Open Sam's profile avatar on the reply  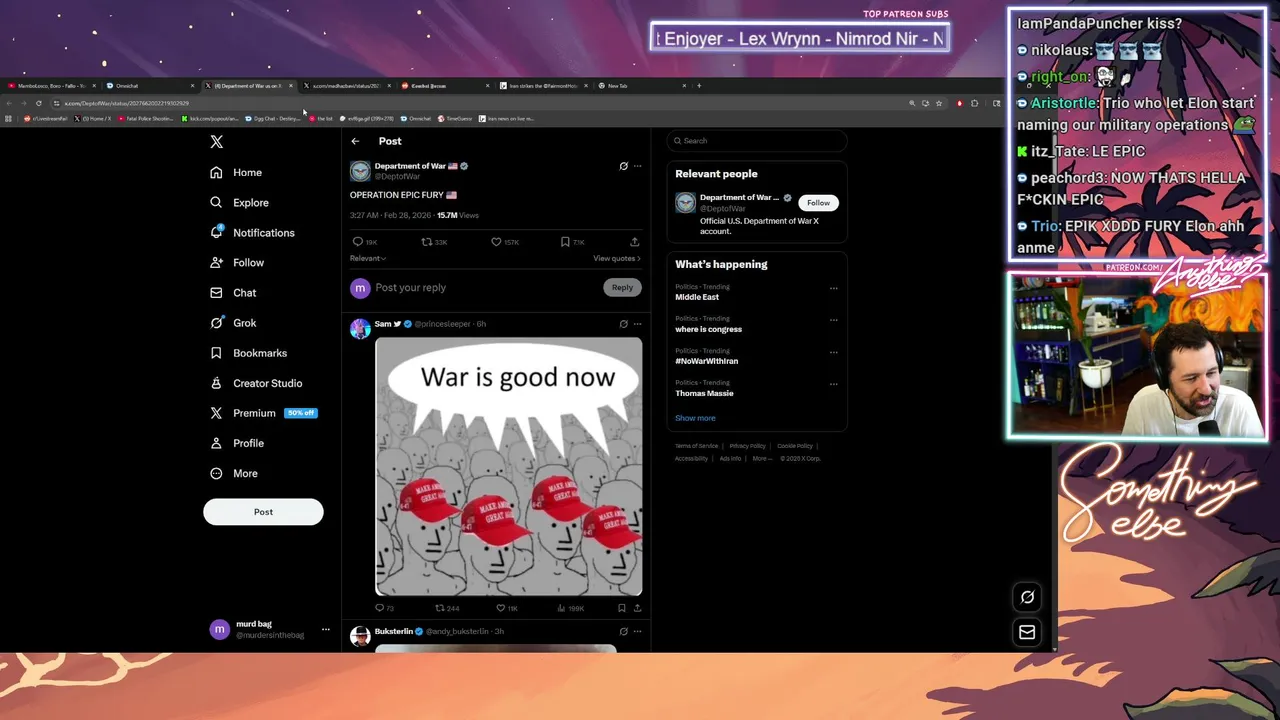(360, 329)
